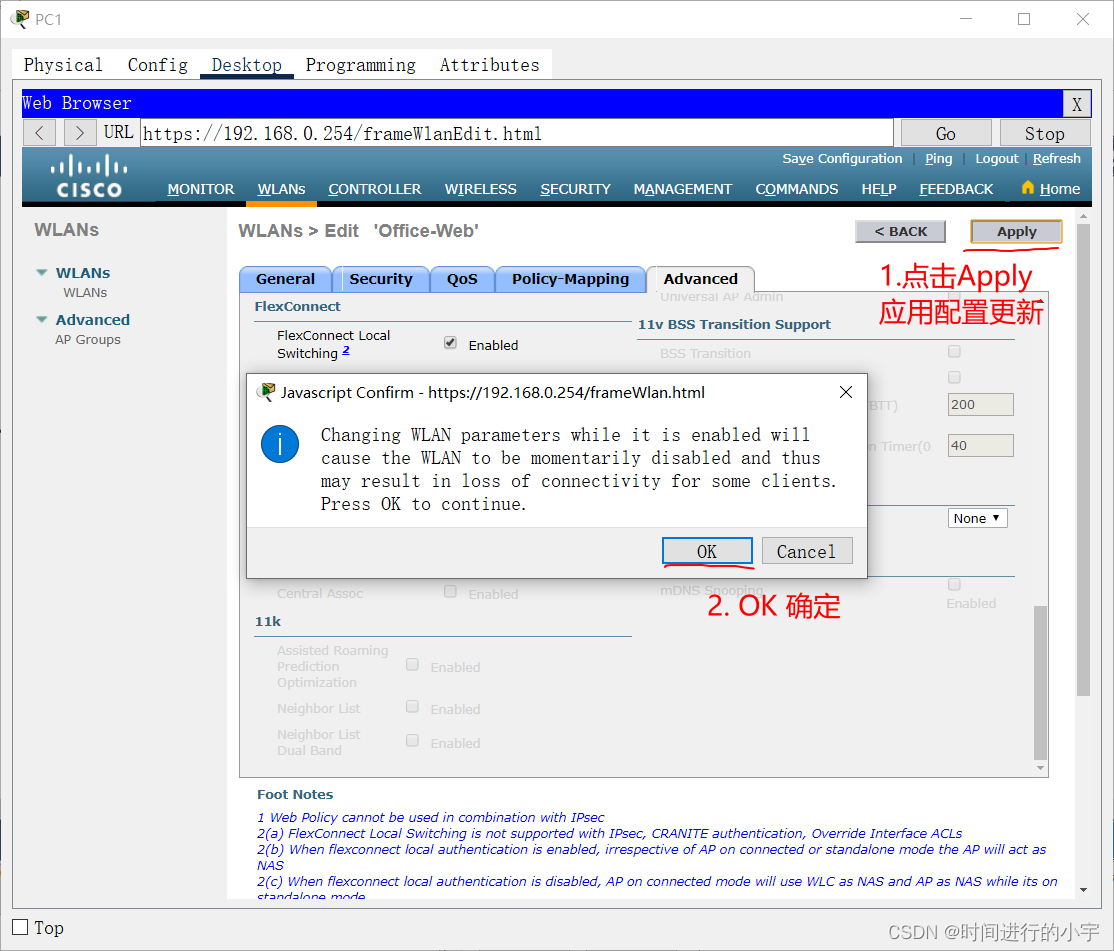This screenshot has height=951, width=1114.
Task: Open the MONITOR menu
Action: [200, 189]
